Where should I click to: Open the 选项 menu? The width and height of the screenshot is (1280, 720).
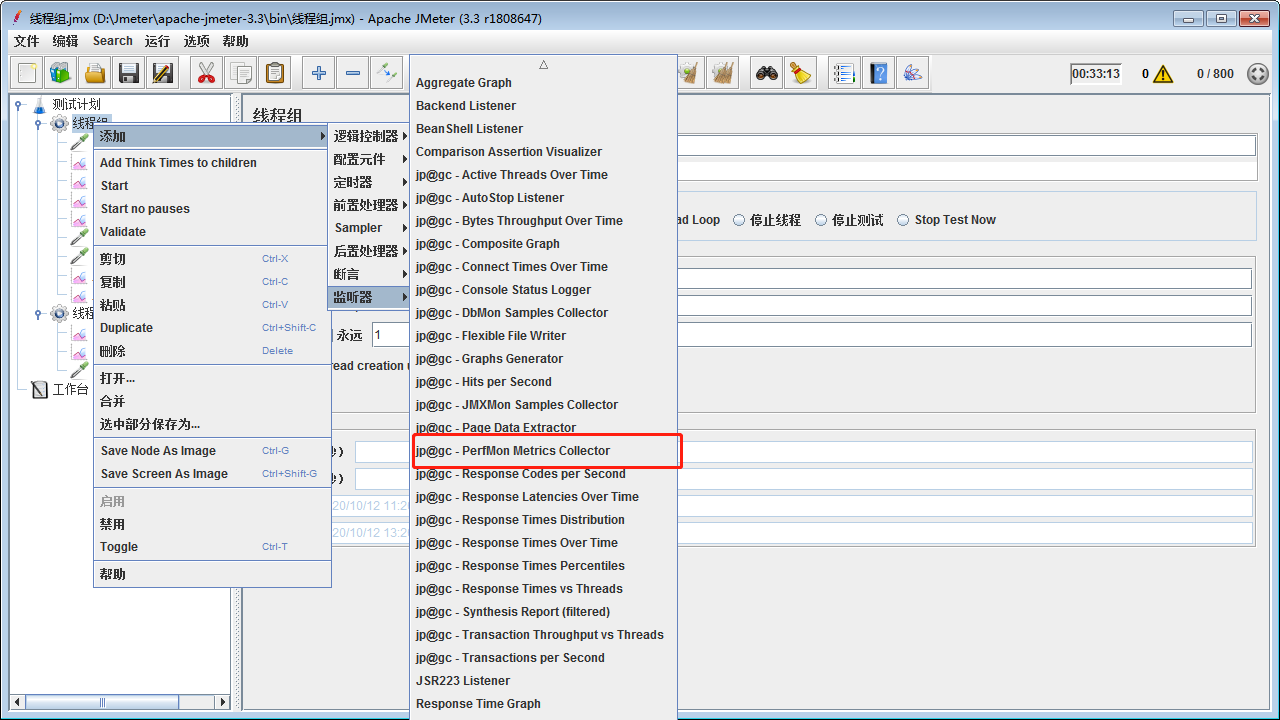(x=197, y=41)
